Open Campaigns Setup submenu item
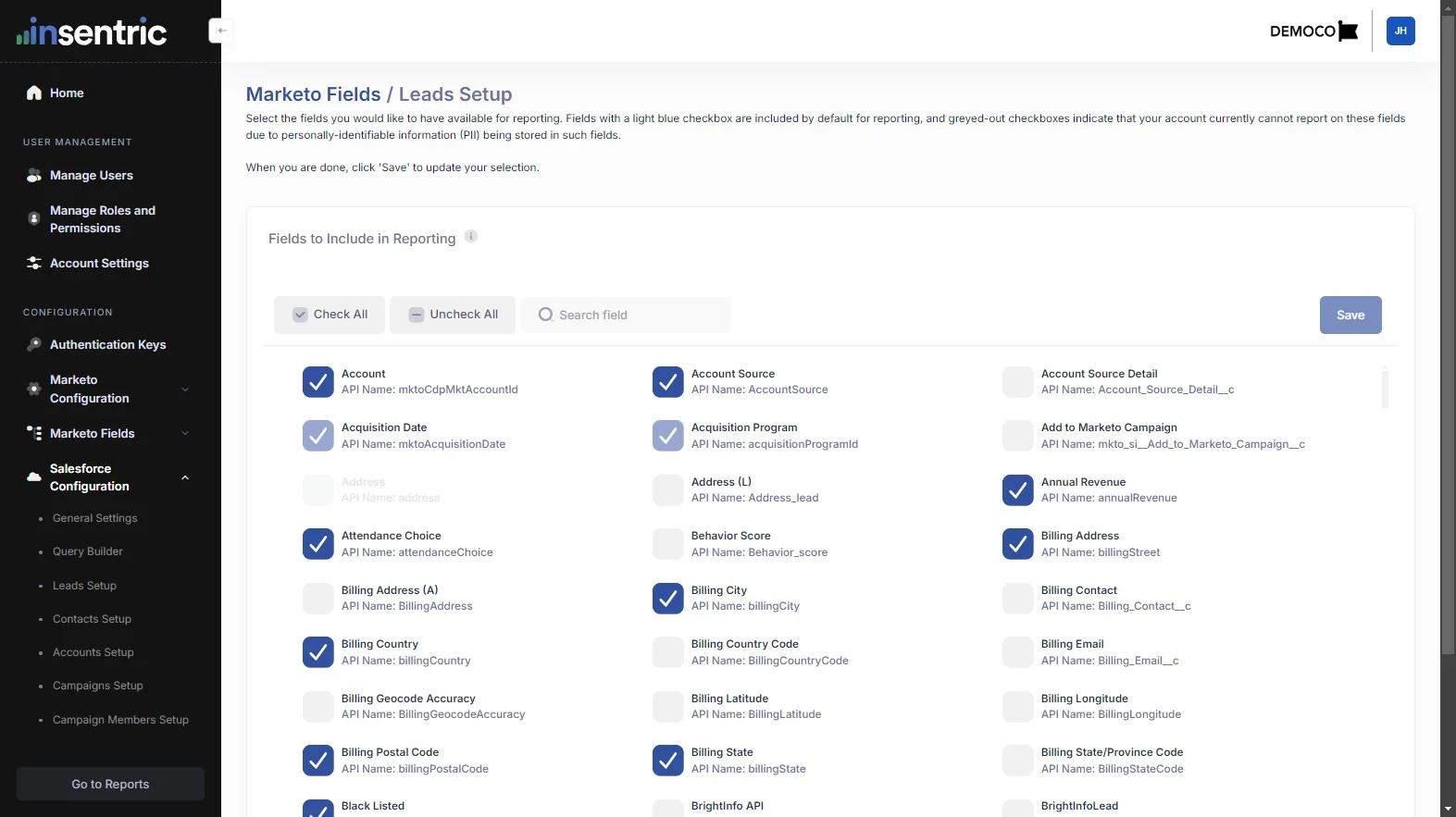1456x817 pixels. [98, 686]
